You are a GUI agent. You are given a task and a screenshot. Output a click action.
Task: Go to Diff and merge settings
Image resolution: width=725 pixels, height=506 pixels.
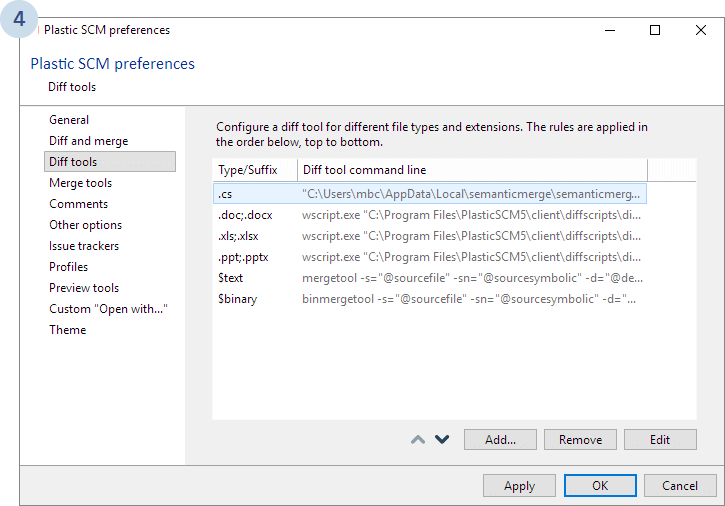click(x=88, y=141)
